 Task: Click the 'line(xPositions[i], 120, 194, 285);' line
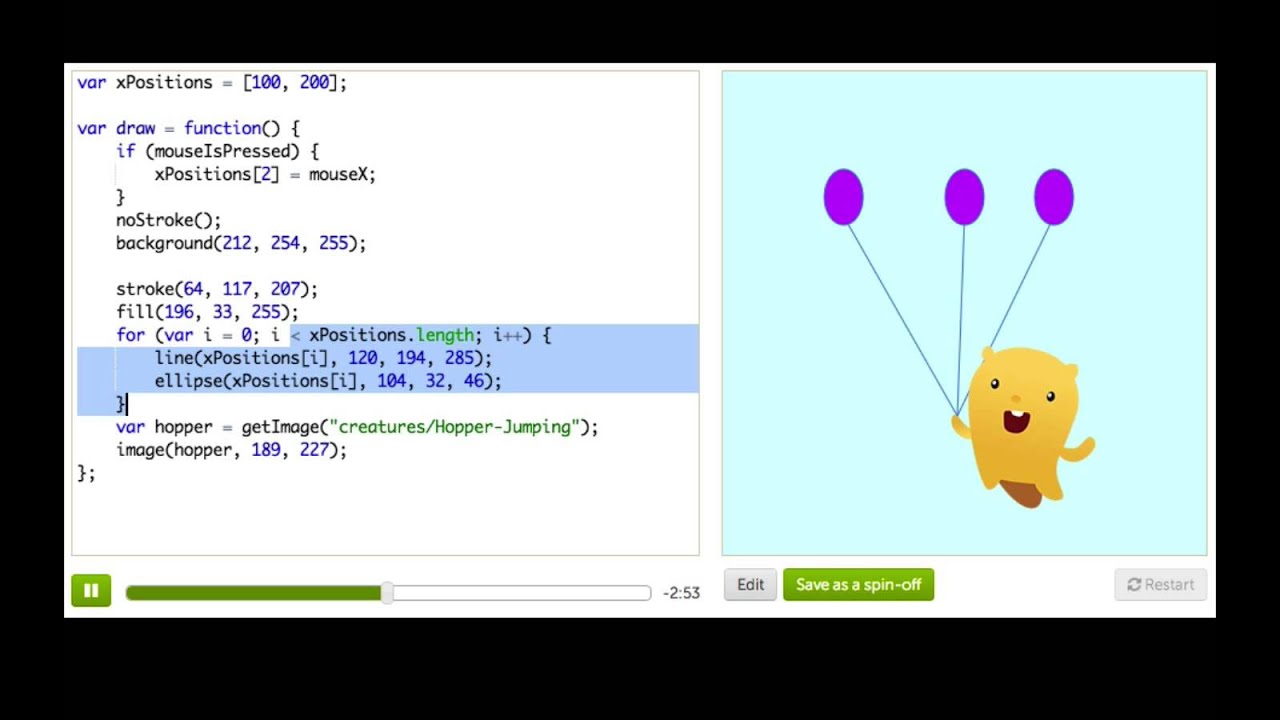pos(323,358)
